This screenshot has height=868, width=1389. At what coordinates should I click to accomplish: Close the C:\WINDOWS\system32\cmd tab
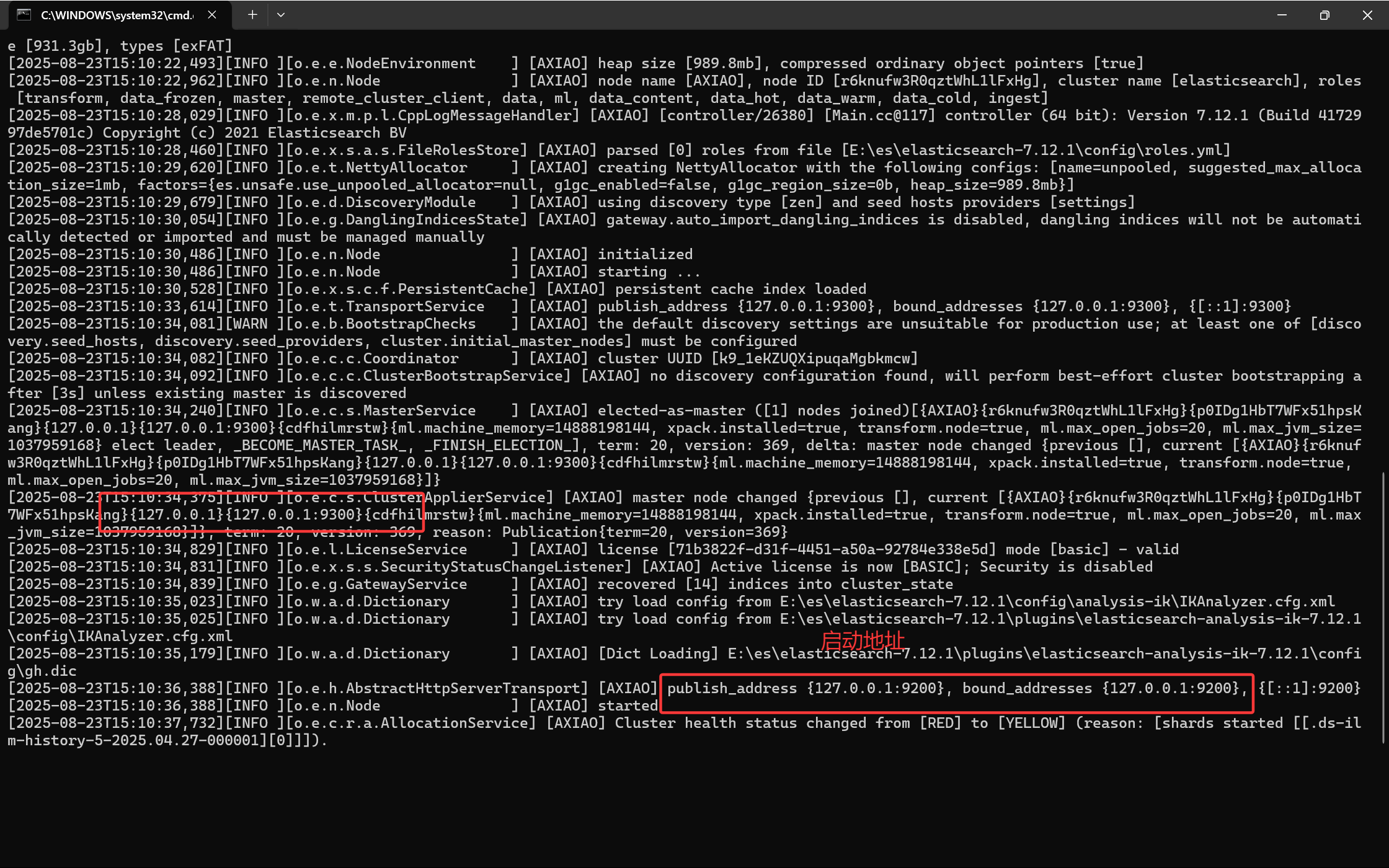click(213, 14)
